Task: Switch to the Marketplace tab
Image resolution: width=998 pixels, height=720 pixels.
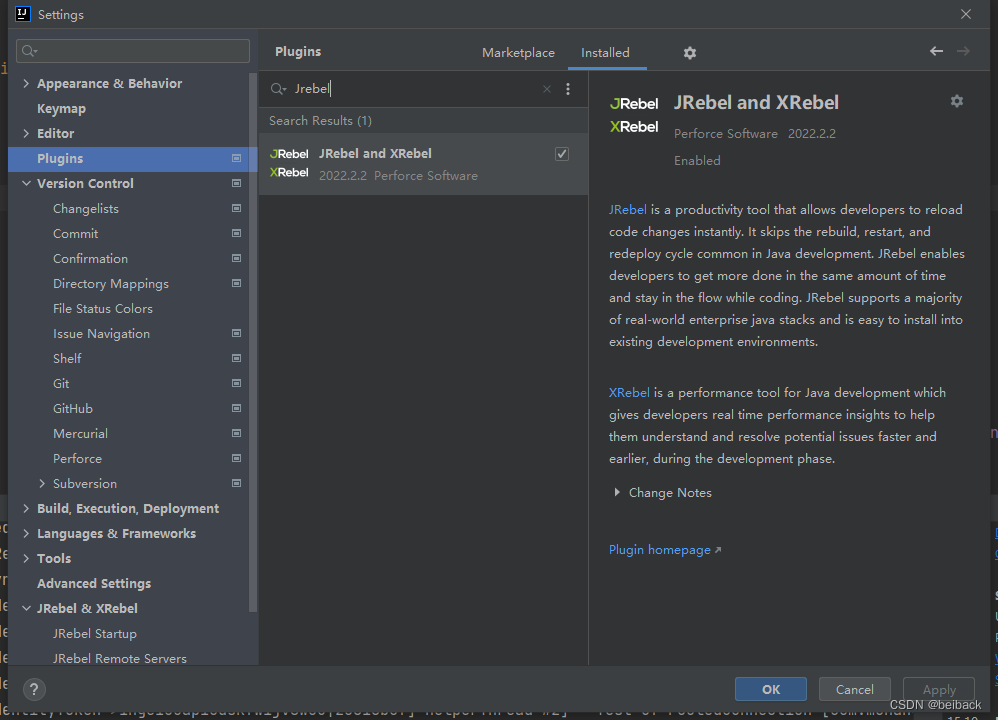Action: pyautogui.click(x=518, y=53)
